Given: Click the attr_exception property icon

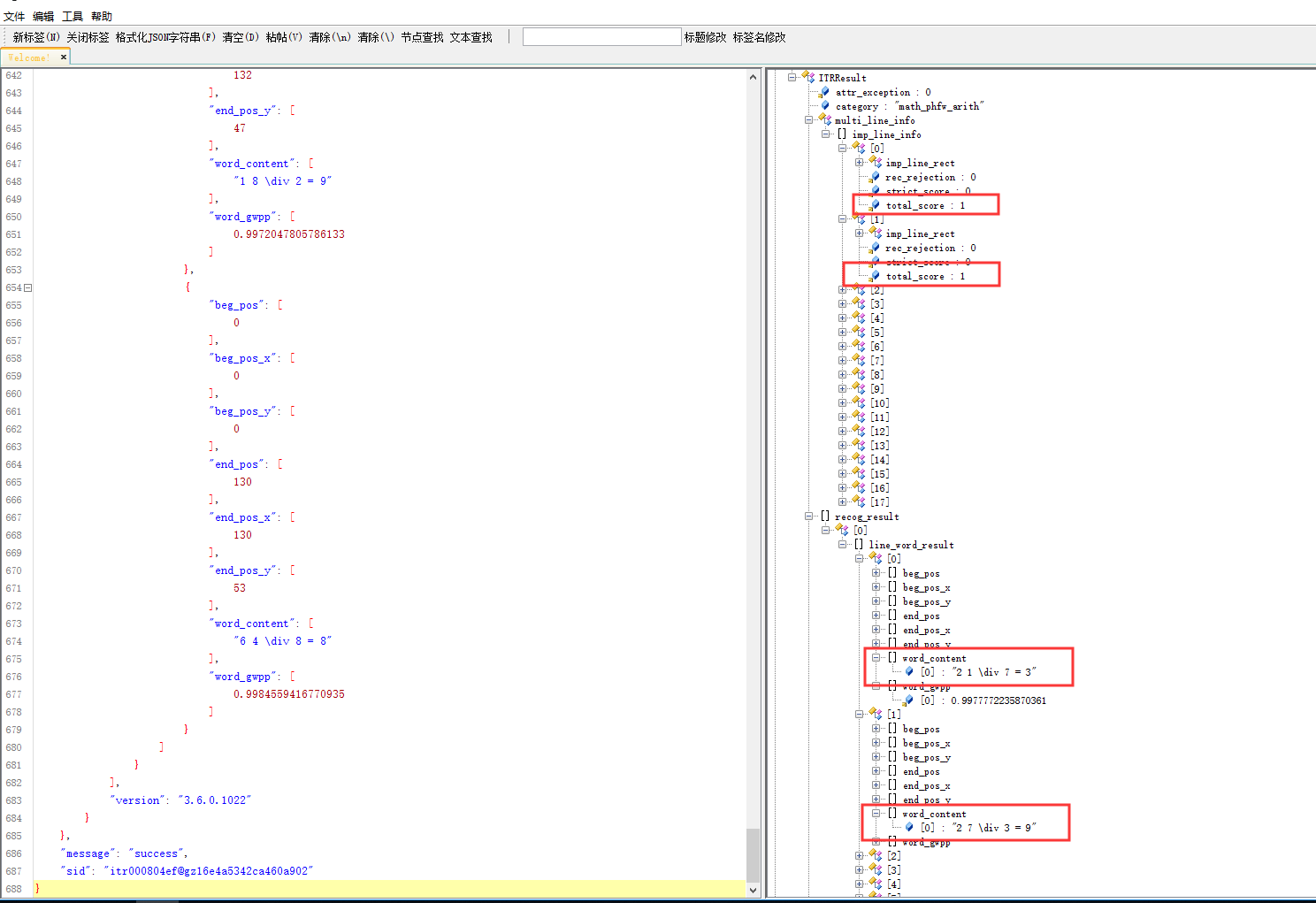Looking at the screenshot, I should coord(825,92).
